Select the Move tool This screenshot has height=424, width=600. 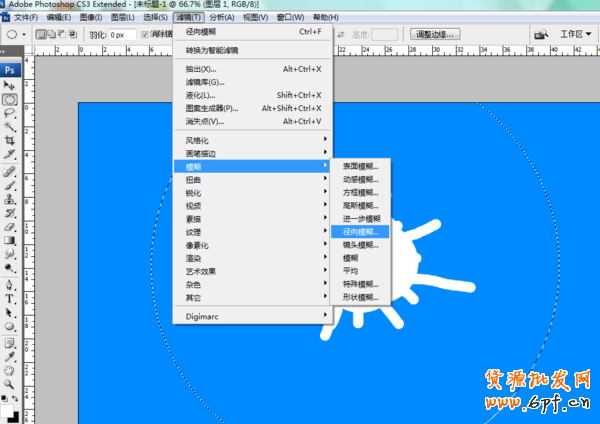point(9,86)
